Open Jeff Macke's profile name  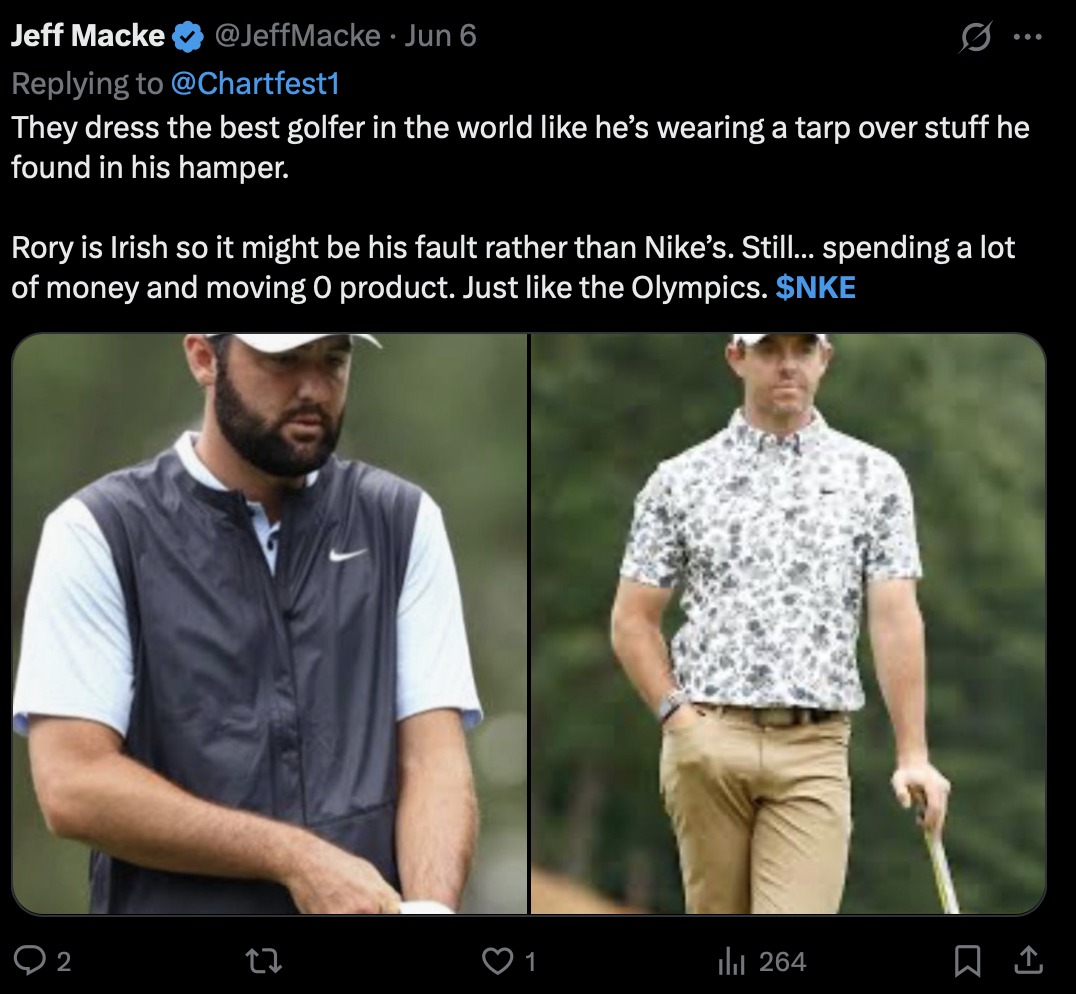point(87,37)
